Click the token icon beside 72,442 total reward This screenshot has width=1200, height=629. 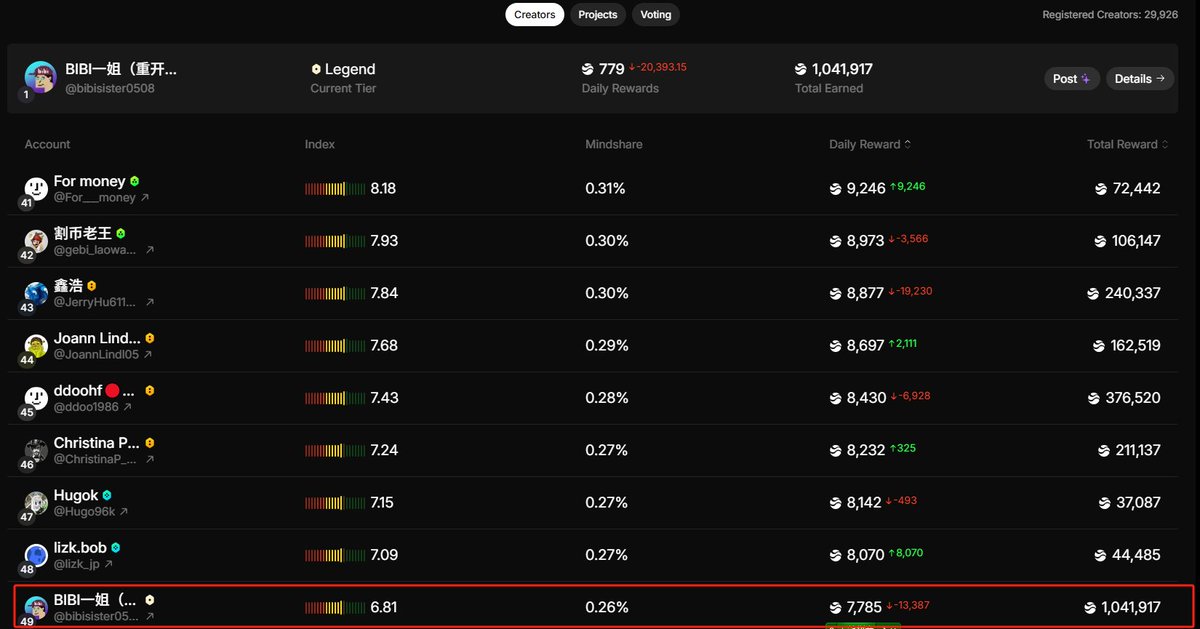pyautogui.click(x=1101, y=188)
